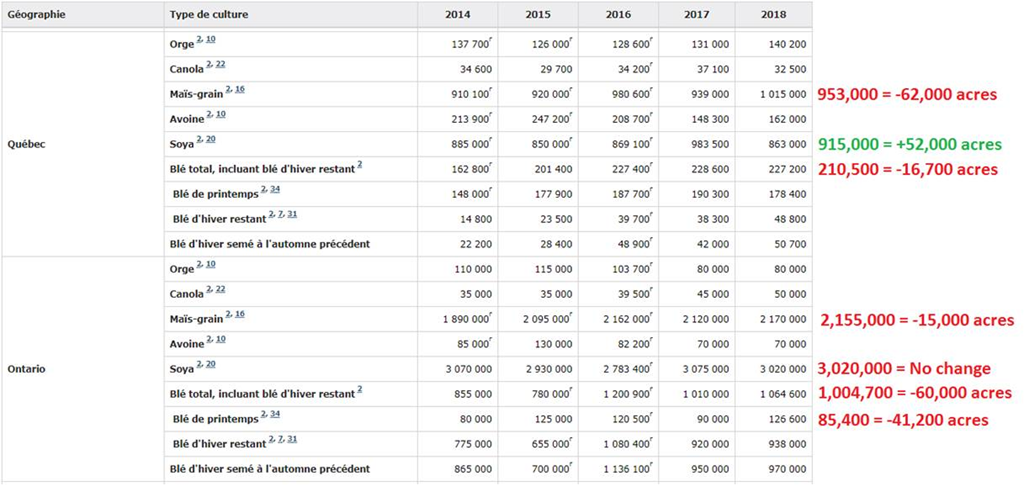Image resolution: width=1024 pixels, height=492 pixels.
Task: Click Ontario Soya 2014 value 3 070 000
Action: [x=464, y=369]
